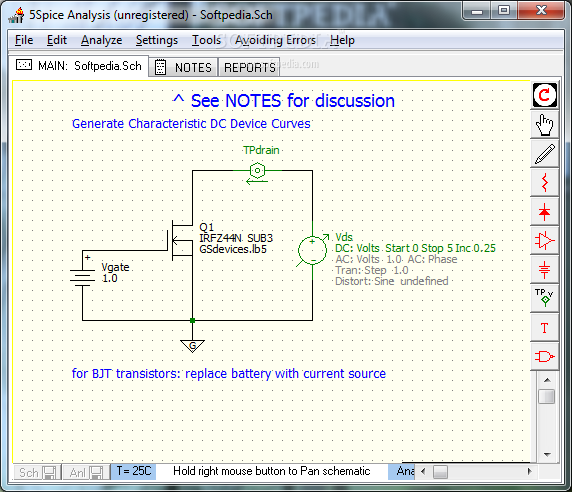Click the 'for BJT transistors' note text
This screenshot has height=492, width=572.
pos(229,373)
